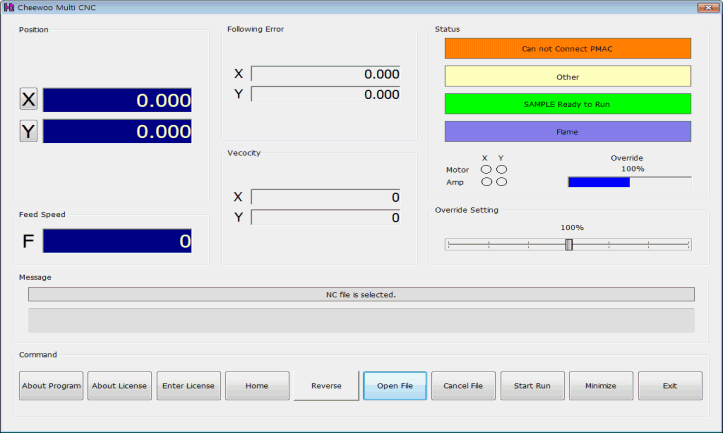Click the Velocity Y field
This screenshot has width=723, height=433.
click(326, 218)
